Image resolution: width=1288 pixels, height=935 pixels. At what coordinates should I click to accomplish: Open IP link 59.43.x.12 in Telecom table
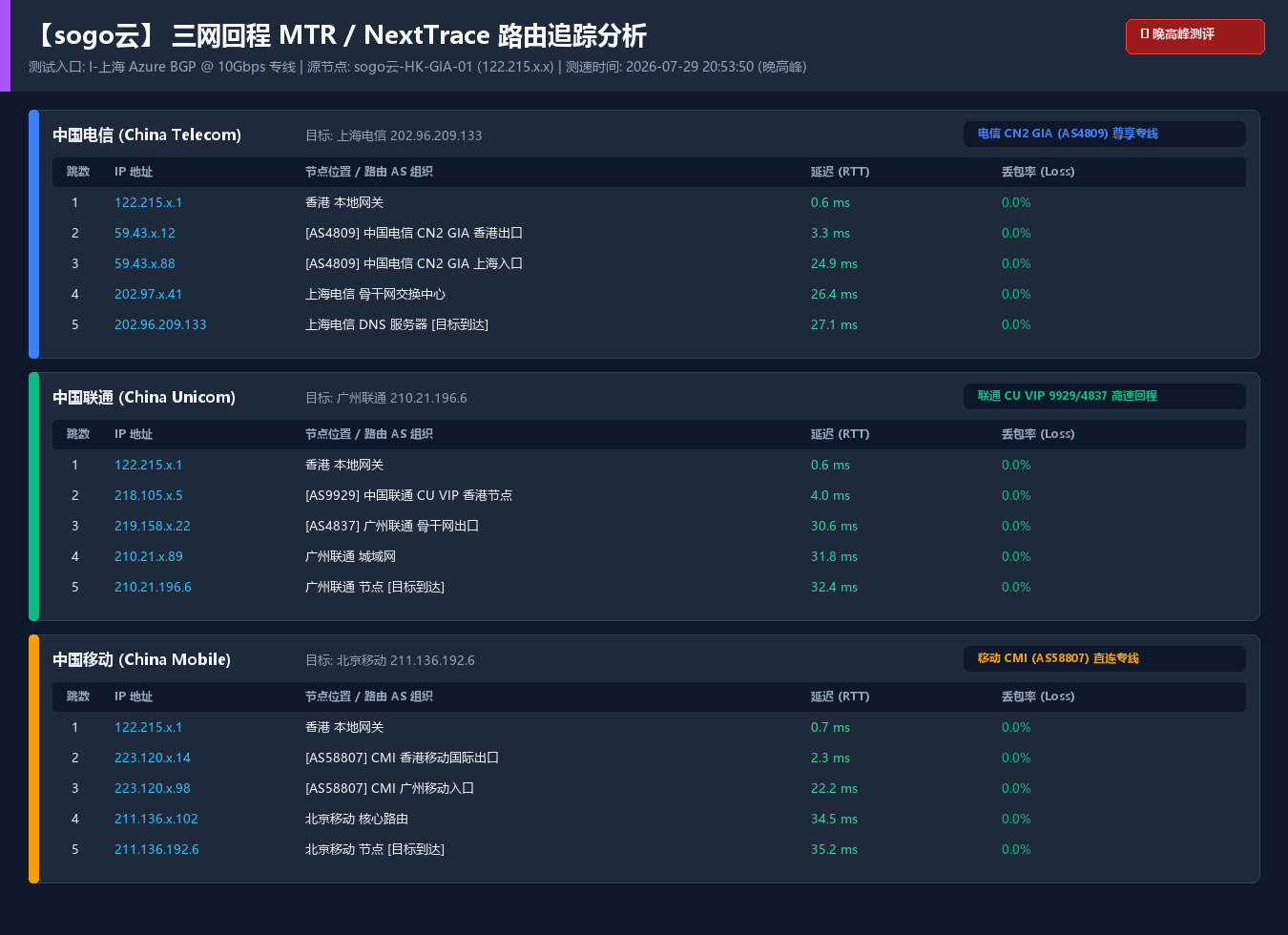pos(145,233)
